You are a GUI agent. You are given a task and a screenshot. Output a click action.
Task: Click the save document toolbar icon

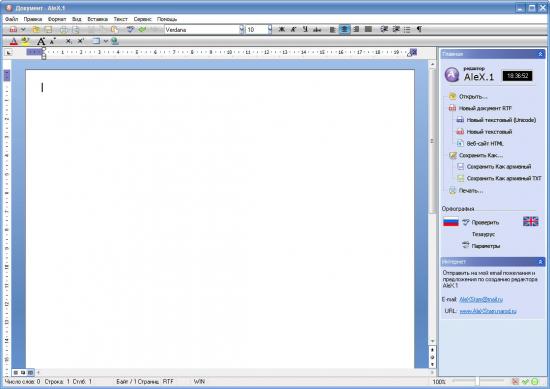[48, 30]
